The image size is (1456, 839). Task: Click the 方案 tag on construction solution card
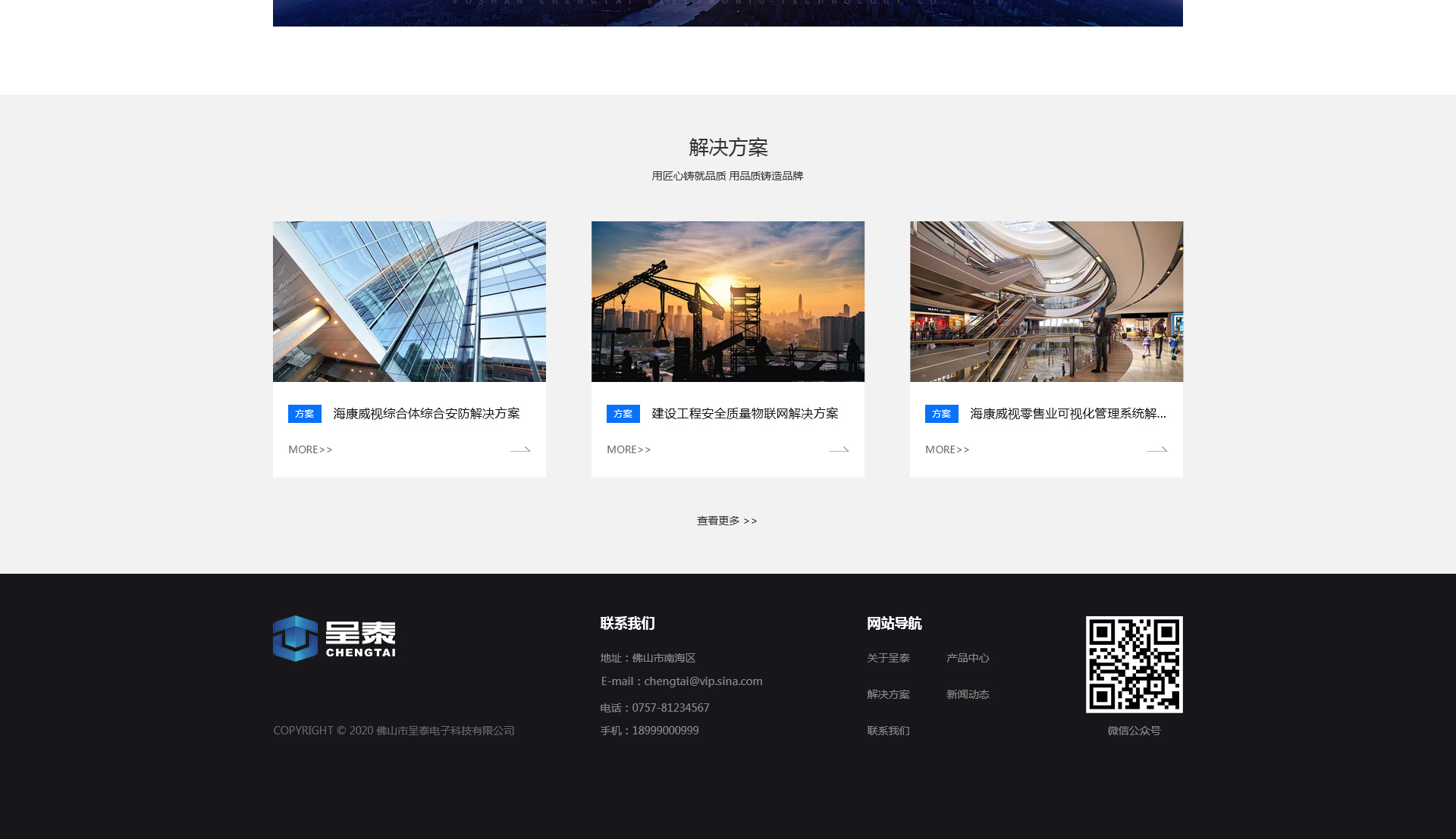pos(623,414)
